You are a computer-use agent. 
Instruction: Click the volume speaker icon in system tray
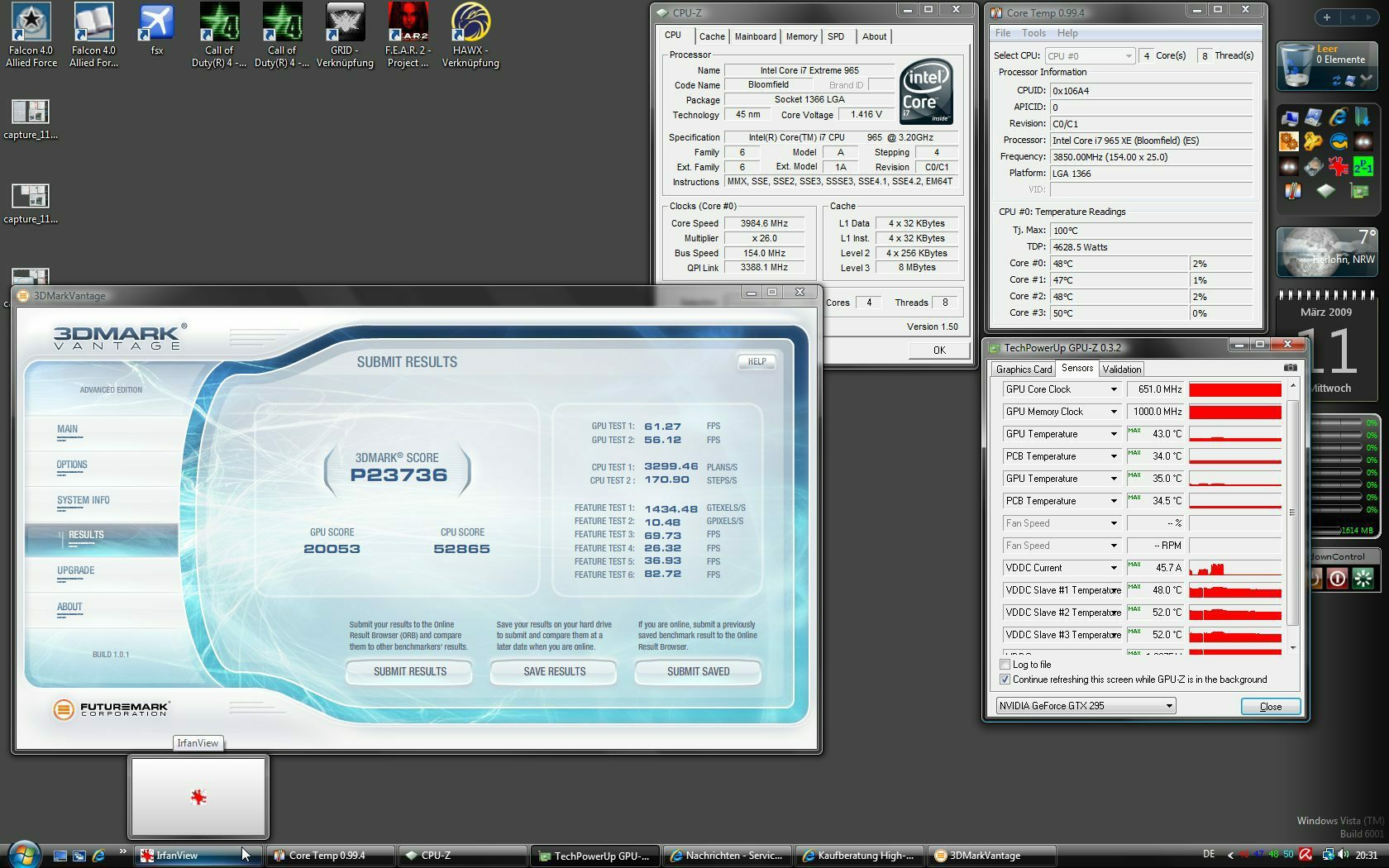pos(1344,855)
